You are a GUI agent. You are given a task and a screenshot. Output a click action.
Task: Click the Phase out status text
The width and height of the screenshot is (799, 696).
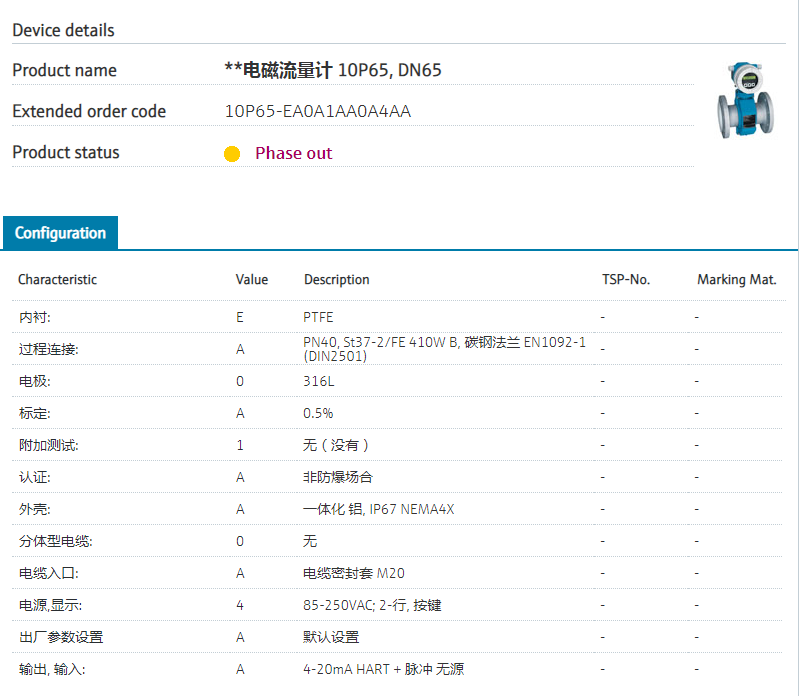(x=293, y=153)
